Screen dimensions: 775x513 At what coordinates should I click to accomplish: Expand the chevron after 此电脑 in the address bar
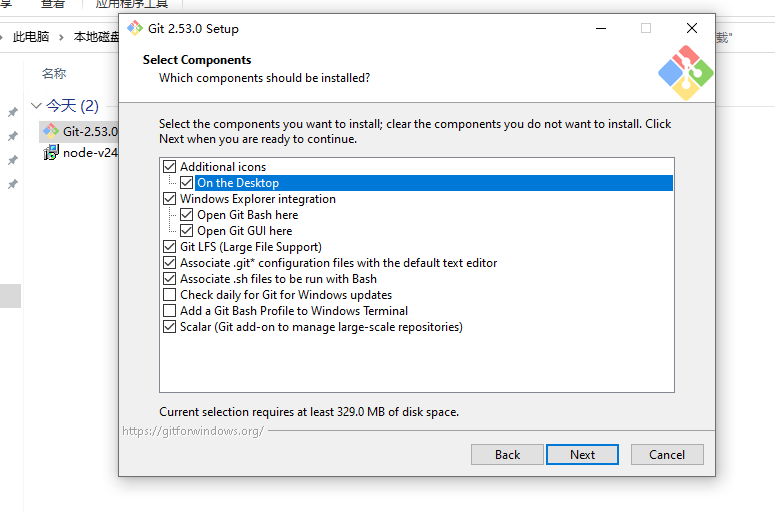(61, 37)
